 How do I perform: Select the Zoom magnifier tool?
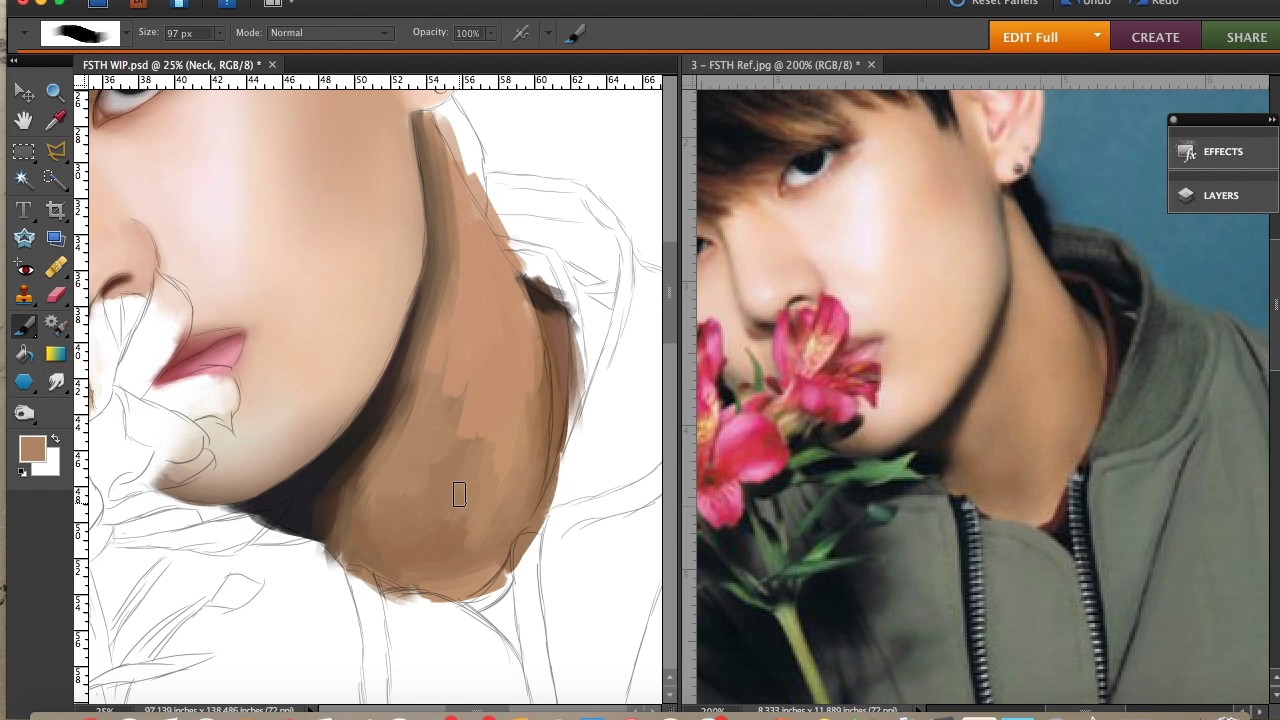55,93
